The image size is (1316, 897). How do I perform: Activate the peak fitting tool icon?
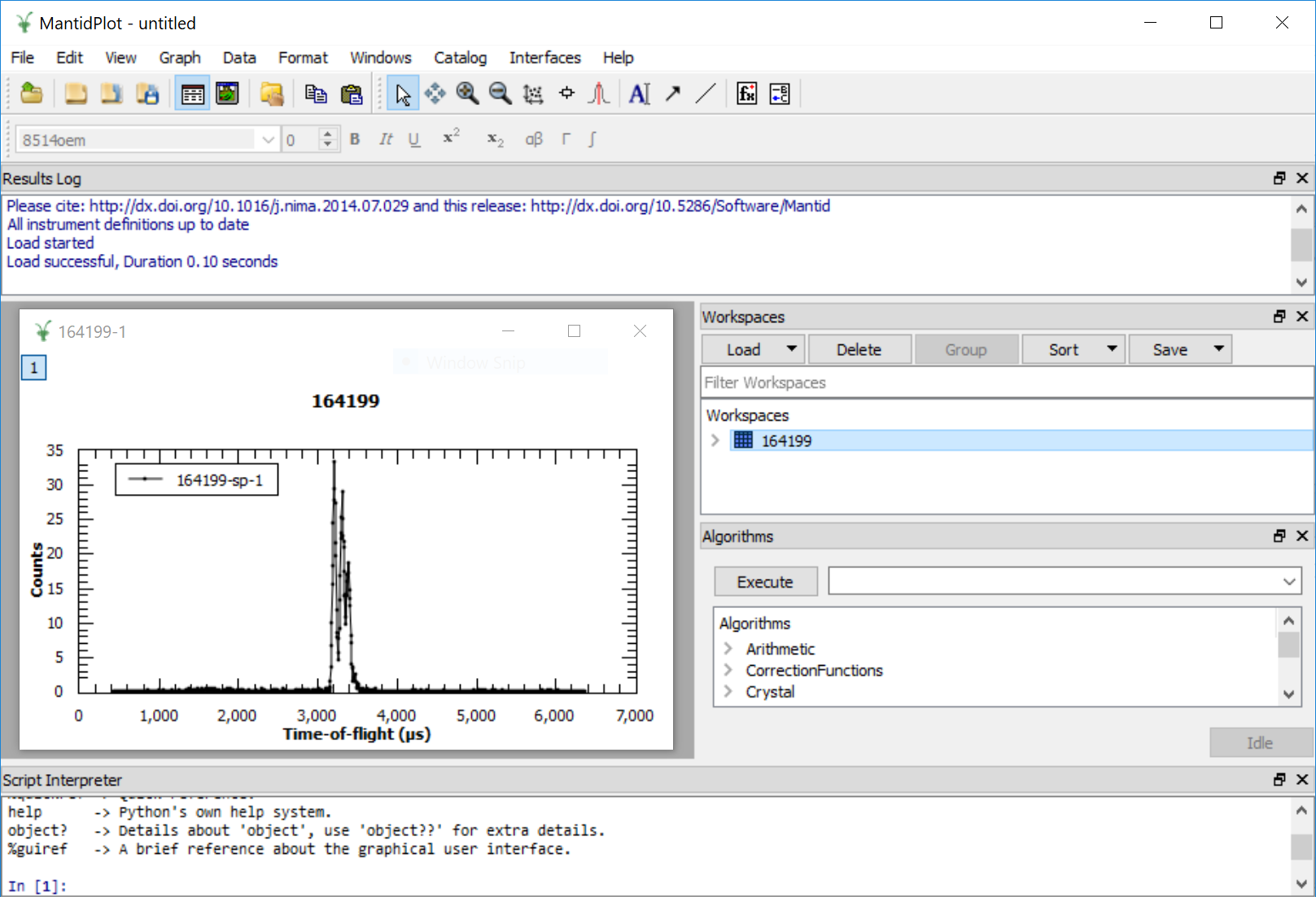click(x=599, y=94)
